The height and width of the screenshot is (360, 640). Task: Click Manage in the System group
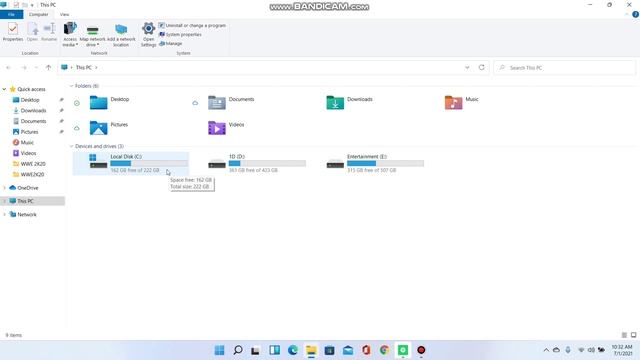(x=171, y=43)
